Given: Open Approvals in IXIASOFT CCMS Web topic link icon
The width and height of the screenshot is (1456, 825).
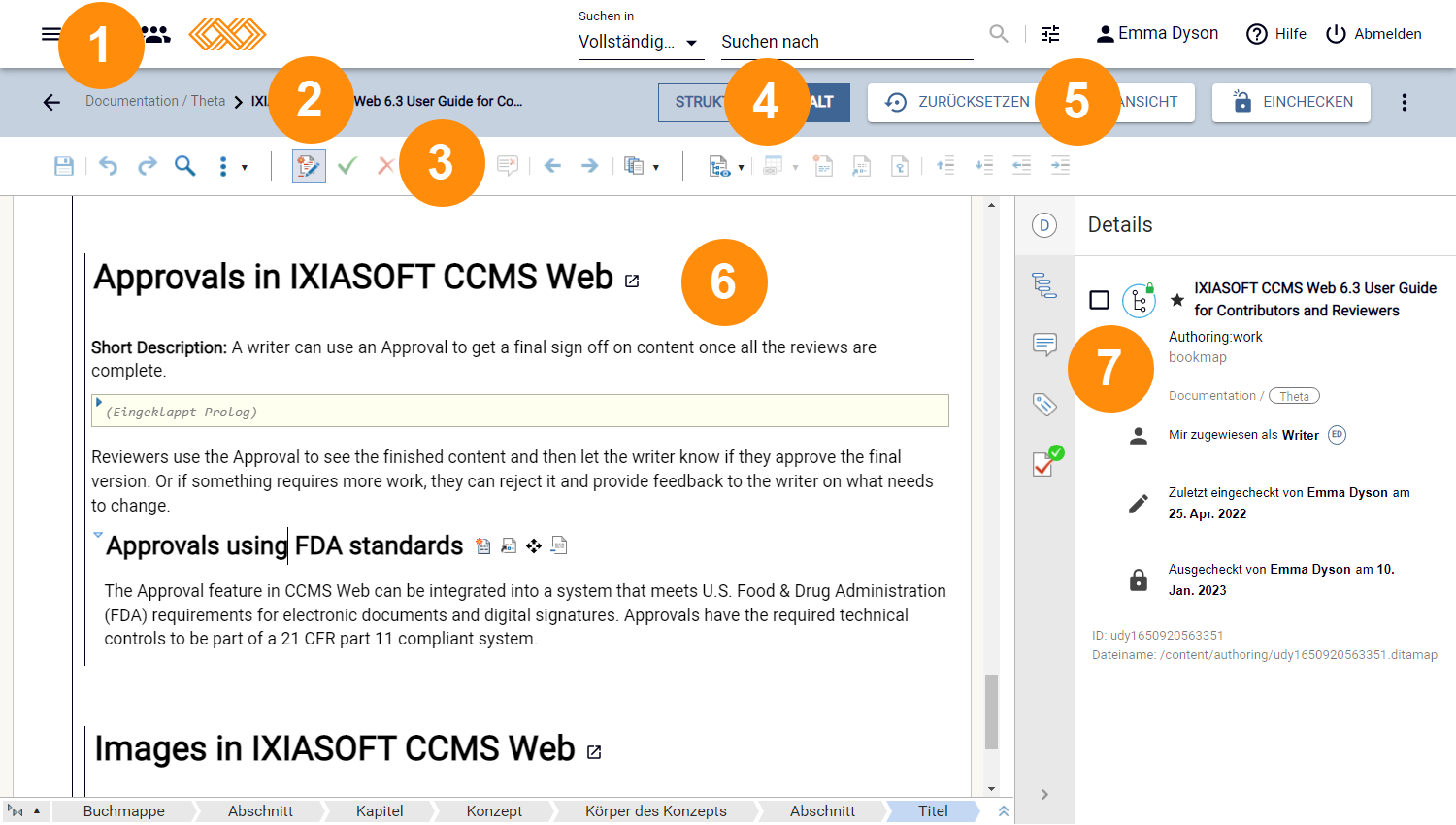Looking at the screenshot, I should [x=632, y=280].
